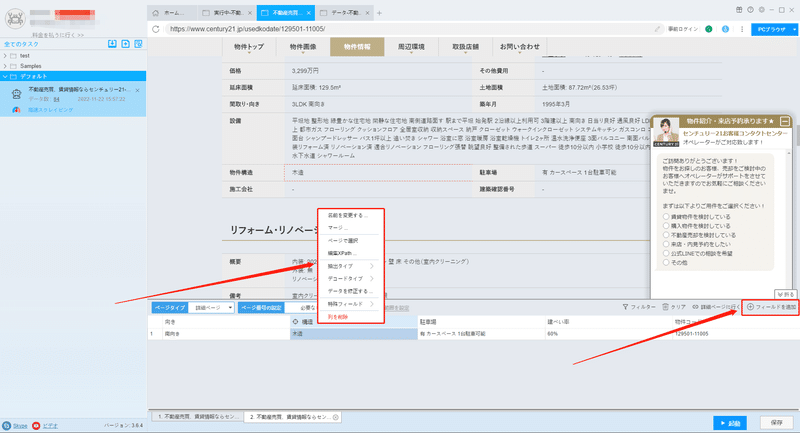Select その他 radio option in the chat
This screenshot has height=433, width=800.
click(666, 262)
